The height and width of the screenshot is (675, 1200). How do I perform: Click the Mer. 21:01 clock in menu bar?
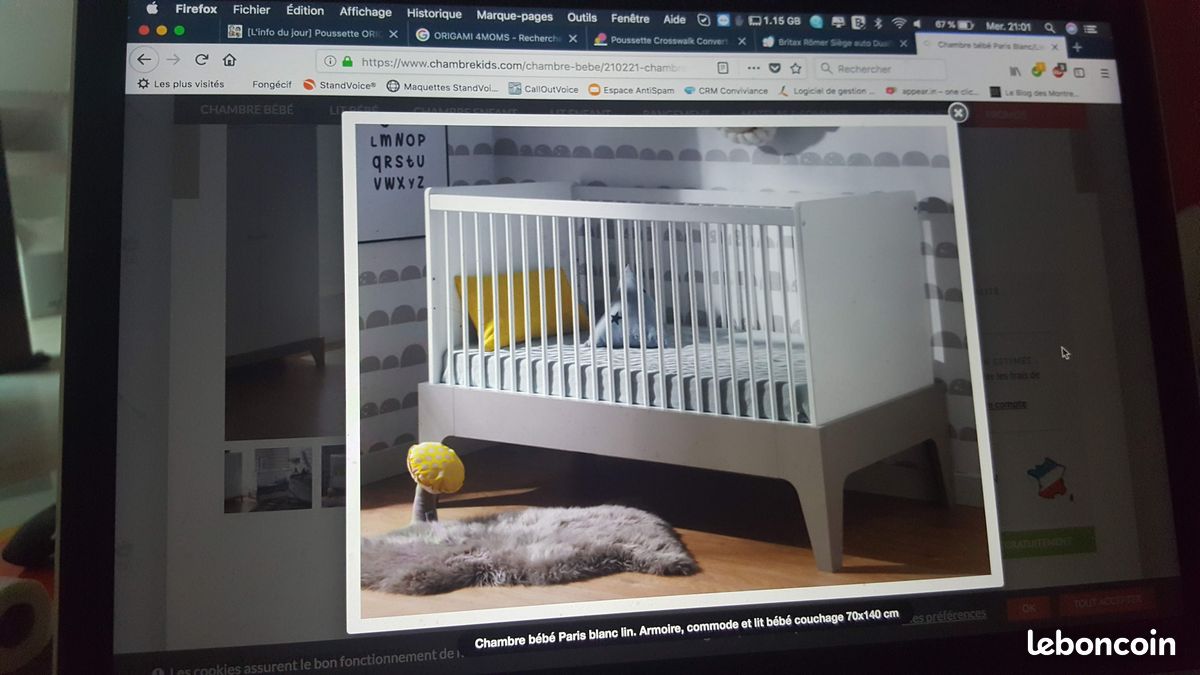point(1009,26)
